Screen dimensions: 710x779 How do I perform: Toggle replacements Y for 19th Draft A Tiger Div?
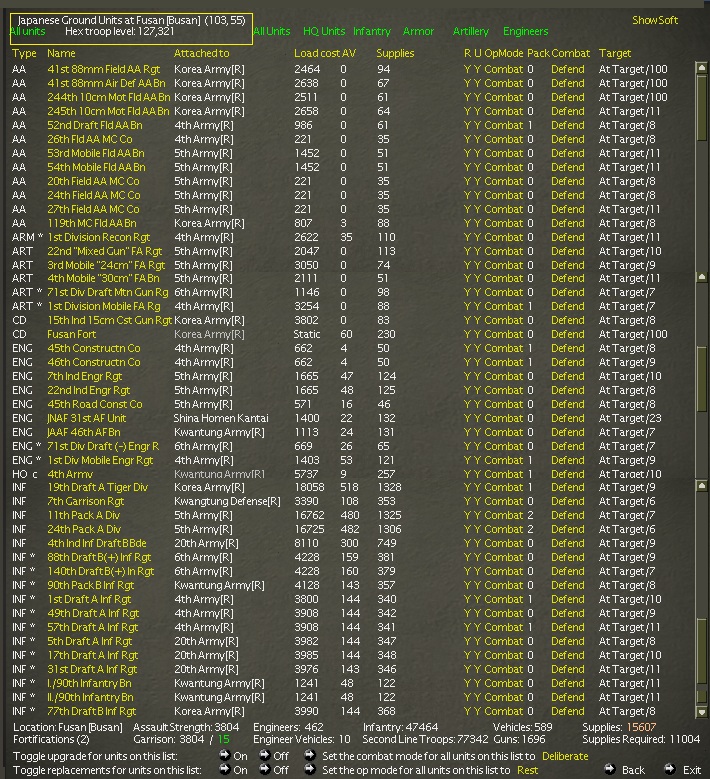tap(467, 487)
